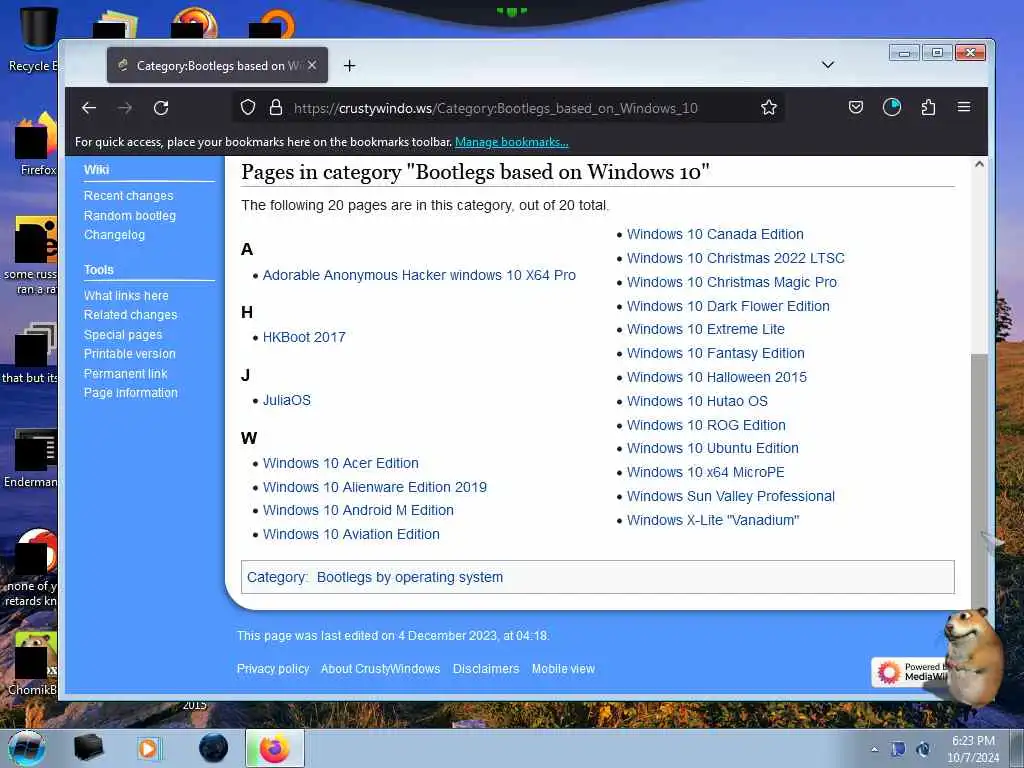The height and width of the screenshot is (768, 1024).
Task: Open Windows 10 Extreme Lite
Action: coord(705,329)
